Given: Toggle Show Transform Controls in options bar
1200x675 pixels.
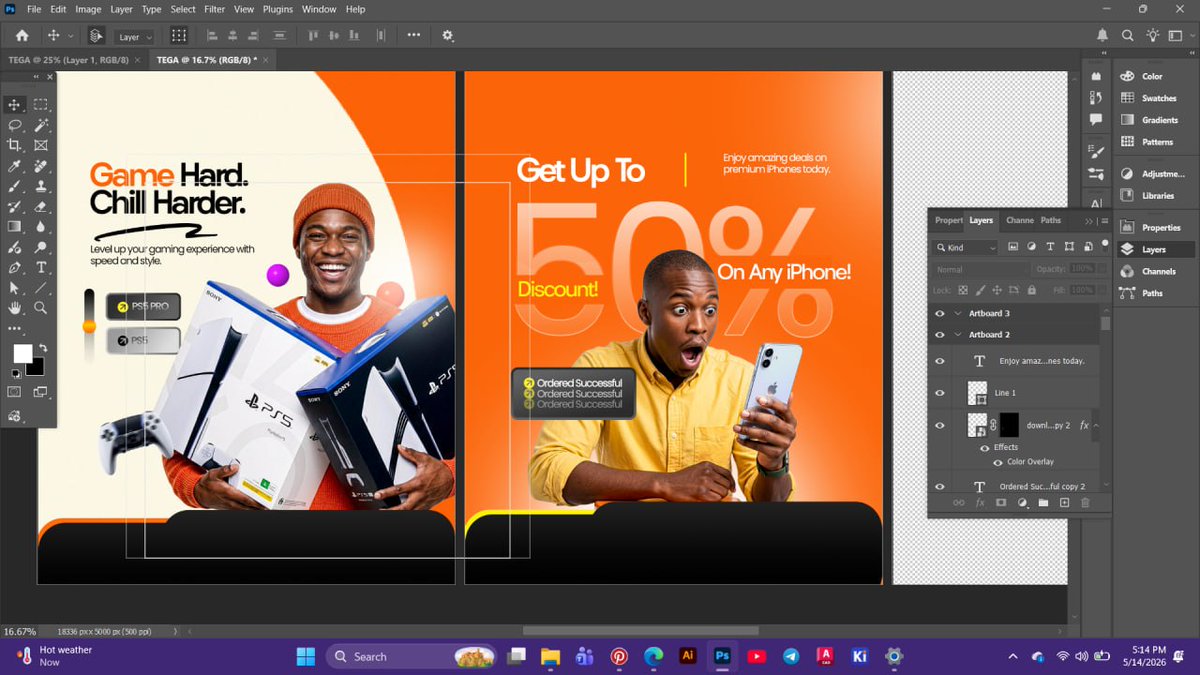Looking at the screenshot, I should 178,36.
